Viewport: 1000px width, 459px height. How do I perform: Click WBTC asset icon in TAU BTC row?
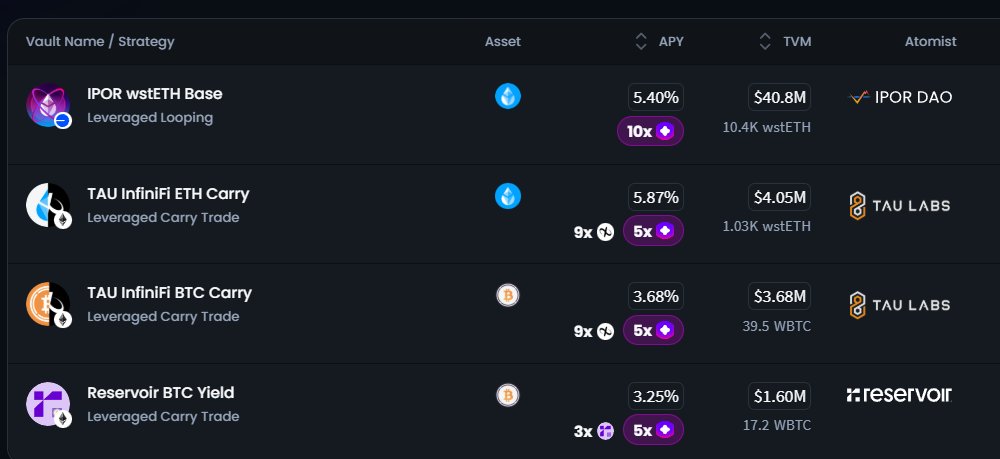[x=508, y=295]
